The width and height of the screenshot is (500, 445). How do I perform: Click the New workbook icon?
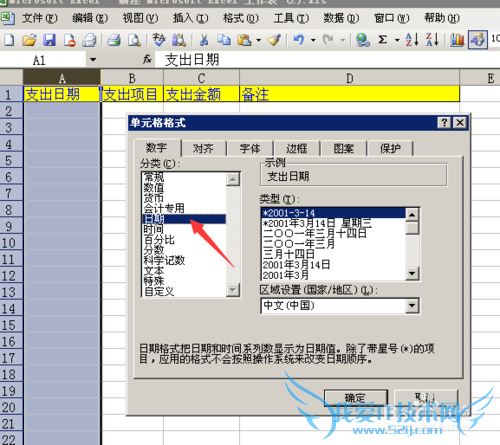click(9, 40)
